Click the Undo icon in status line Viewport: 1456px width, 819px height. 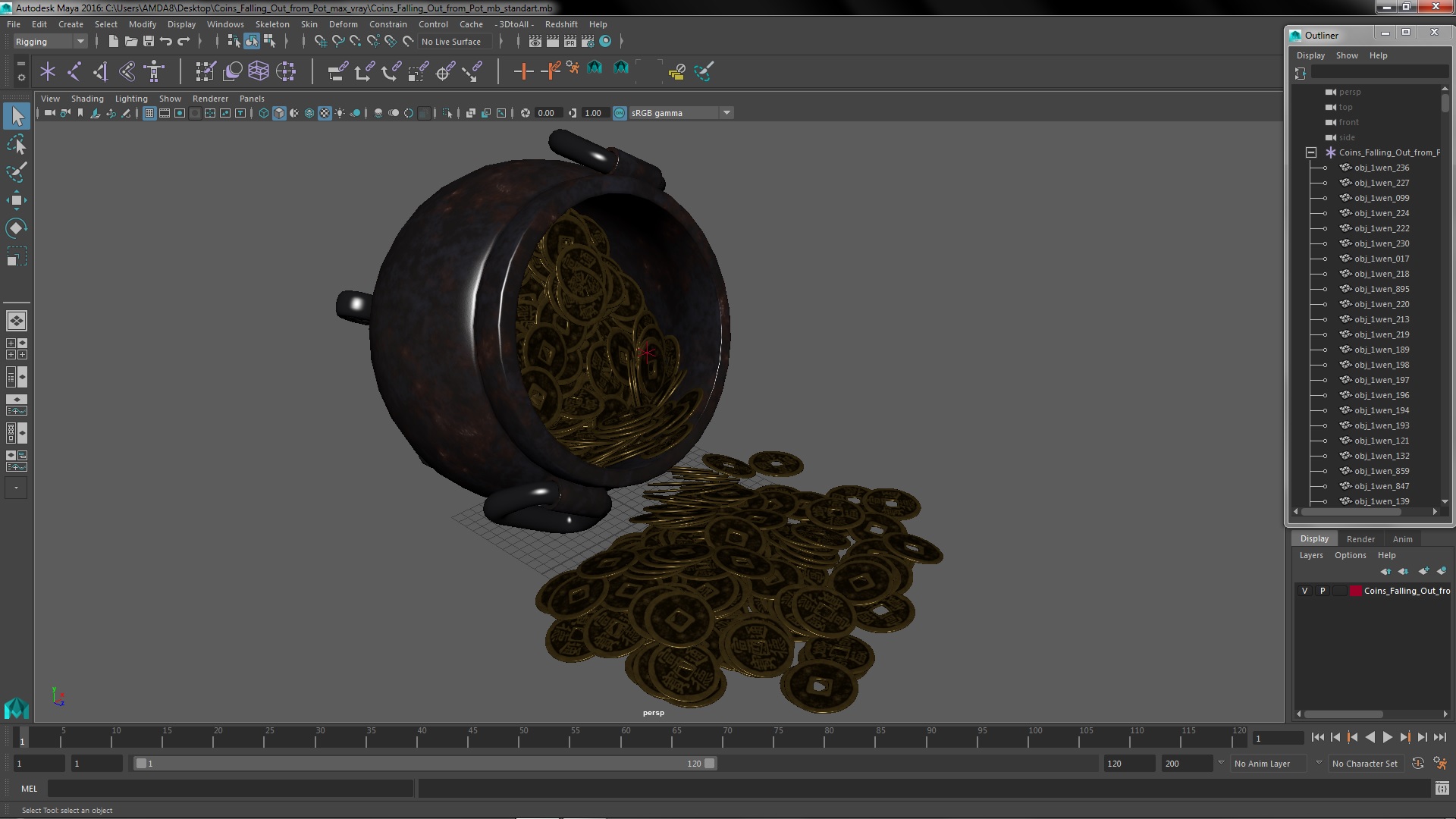click(x=166, y=42)
